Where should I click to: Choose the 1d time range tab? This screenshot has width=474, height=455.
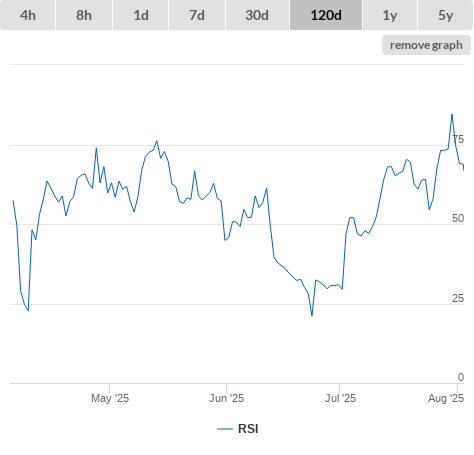click(141, 15)
